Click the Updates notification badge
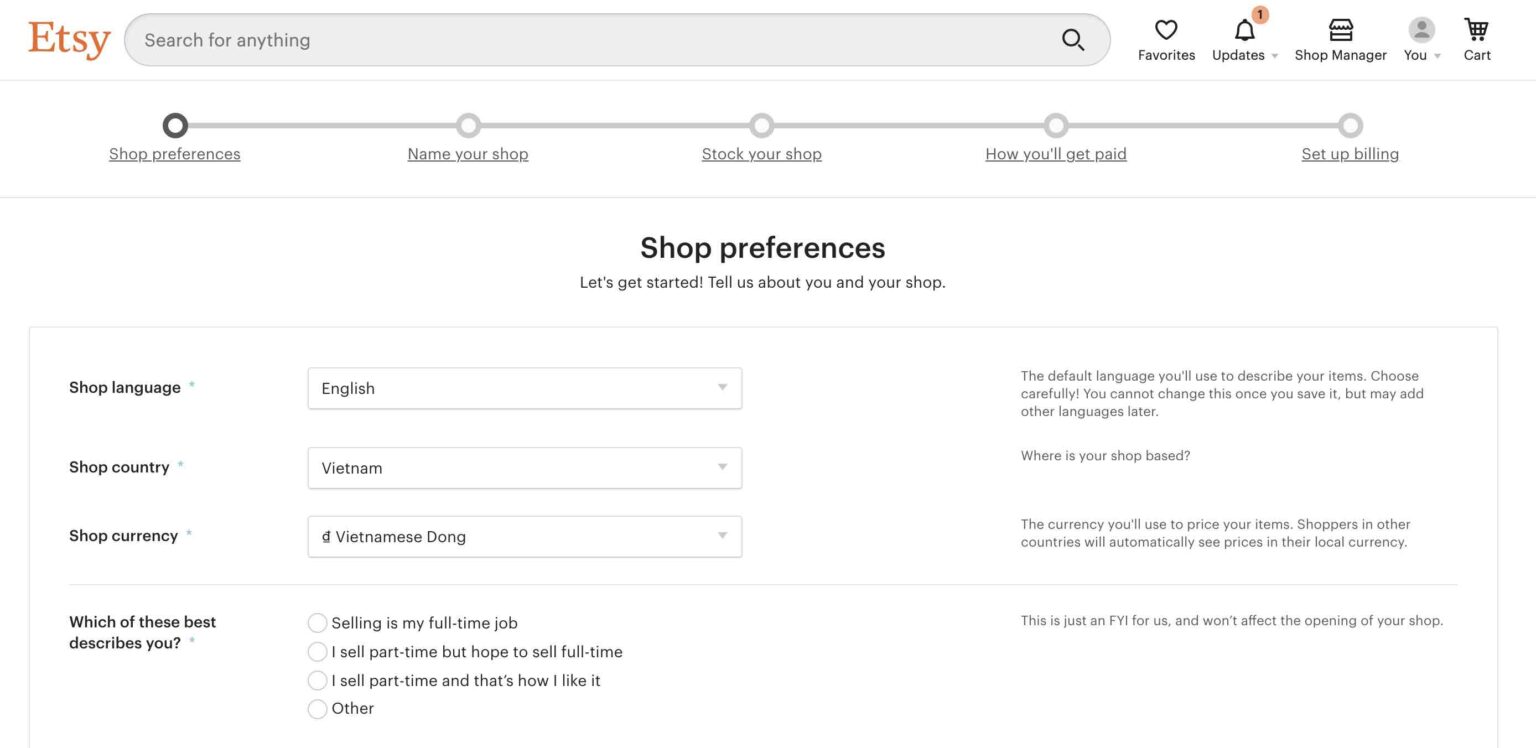This screenshot has width=1536, height=748. coord(1259,15)
